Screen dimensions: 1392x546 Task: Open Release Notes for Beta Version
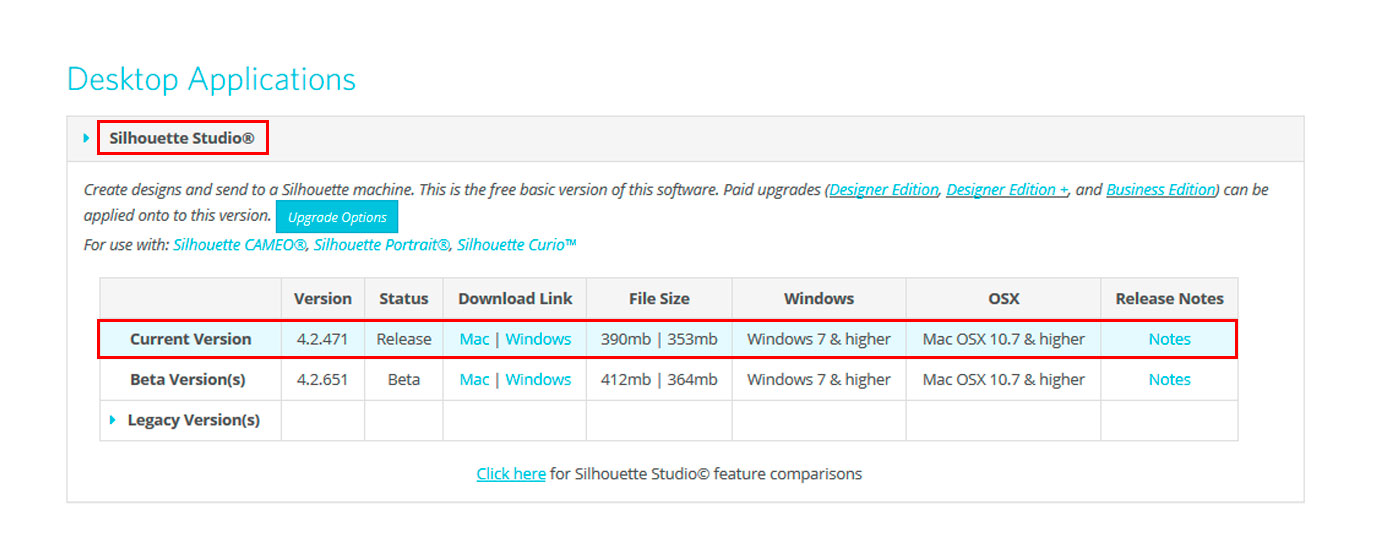pyautogui.click(x=1169, y=379)
